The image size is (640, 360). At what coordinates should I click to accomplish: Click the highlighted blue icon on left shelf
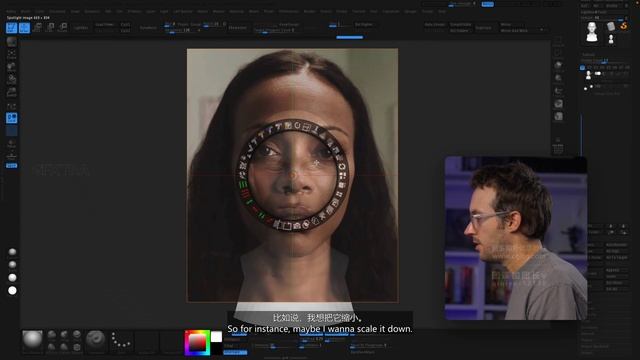click(x=11, y=118)
